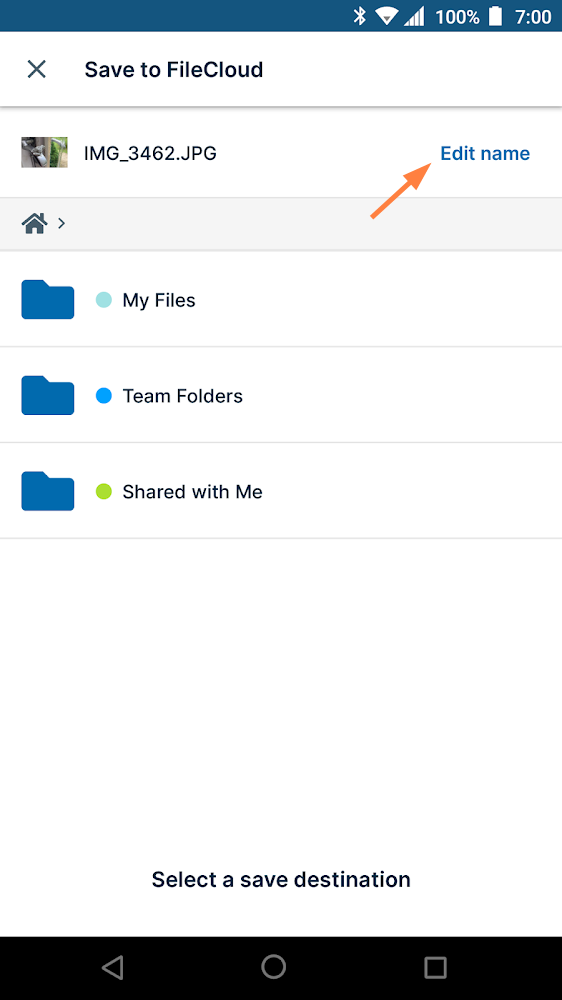The width and height of the screenshot is (562, 1000).
Task: Go to the home breadcrumb icon
Action: 35,223
